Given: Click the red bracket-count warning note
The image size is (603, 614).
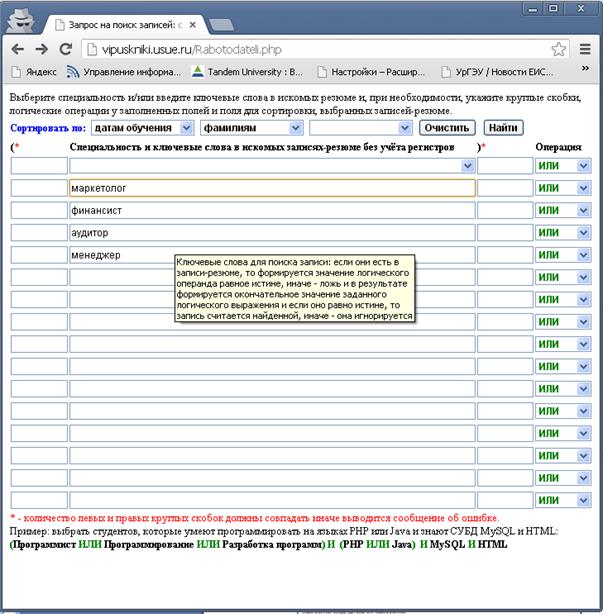Looking at the screenshot, I should (x=255, y=518).
